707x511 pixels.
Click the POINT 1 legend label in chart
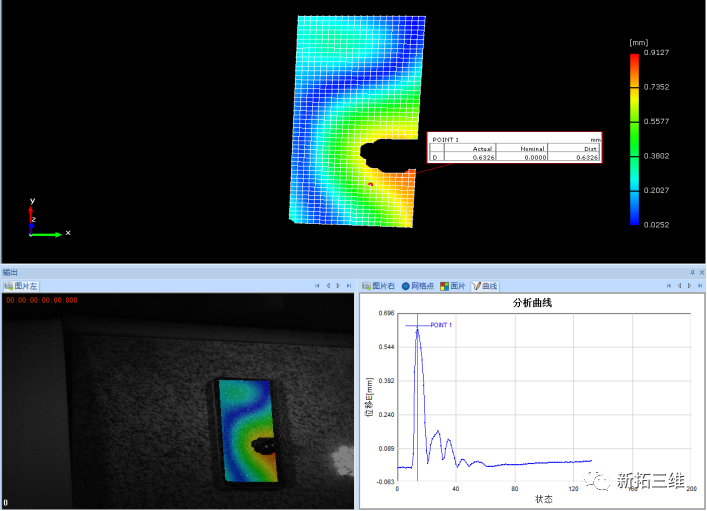tap(441, 325)
